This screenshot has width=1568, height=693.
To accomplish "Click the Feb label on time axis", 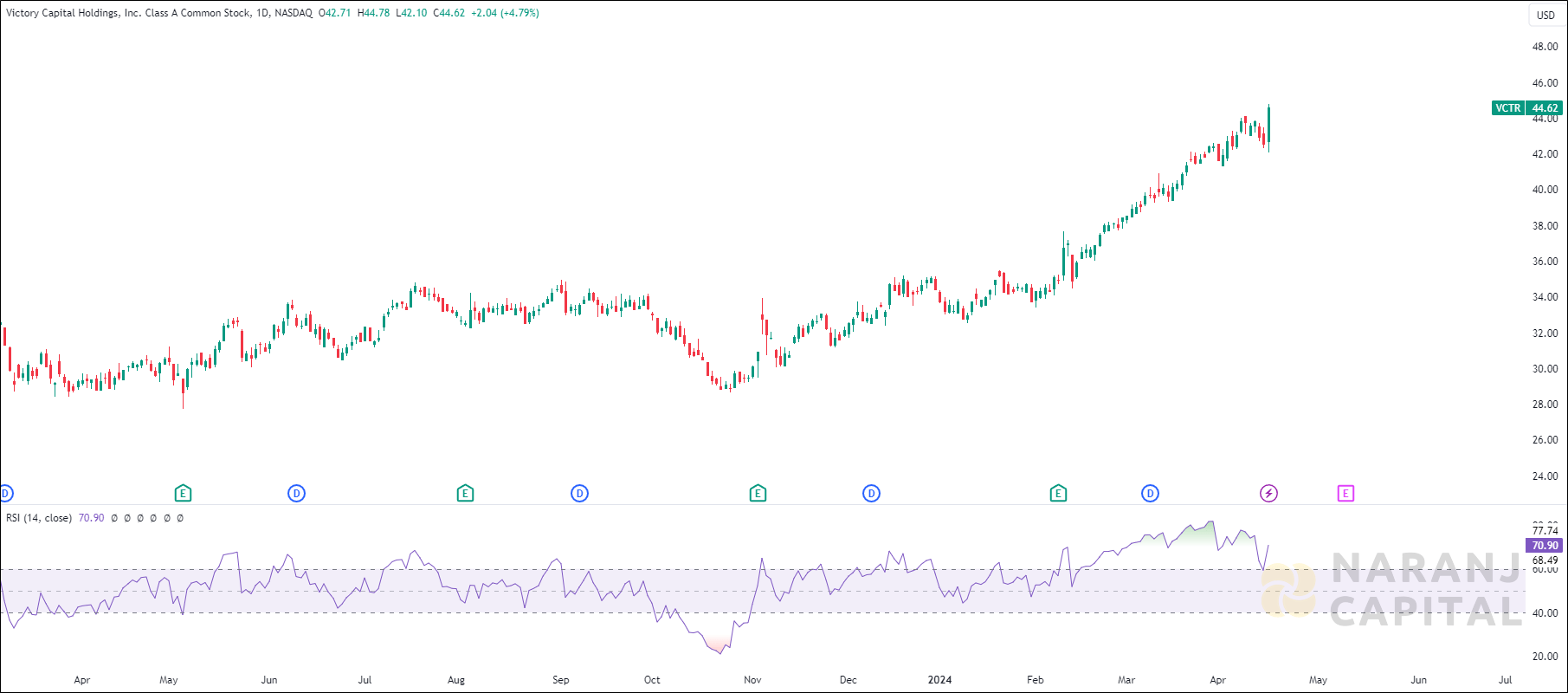I will pyautogui.click(x=1036, y=680).
